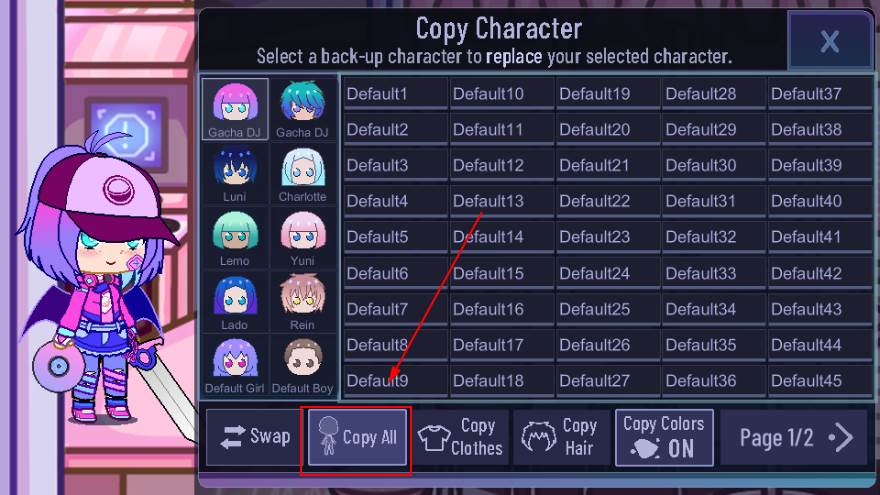Image resolution: width=880 pixels, height=495 pixels.
Task: Choose the Default1 backup slot
Action: 396,94
